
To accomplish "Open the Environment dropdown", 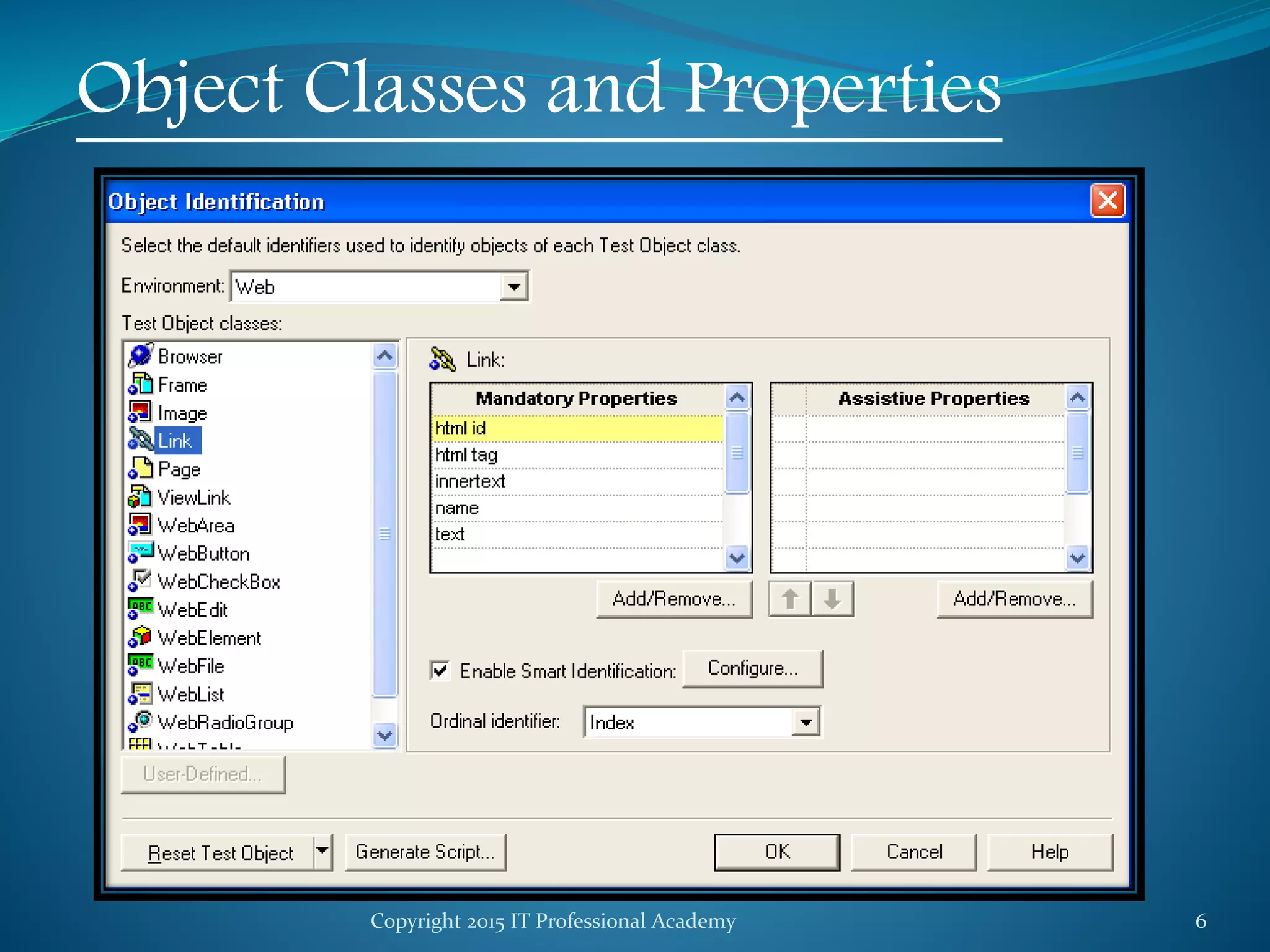I will (x=514, y=286).
